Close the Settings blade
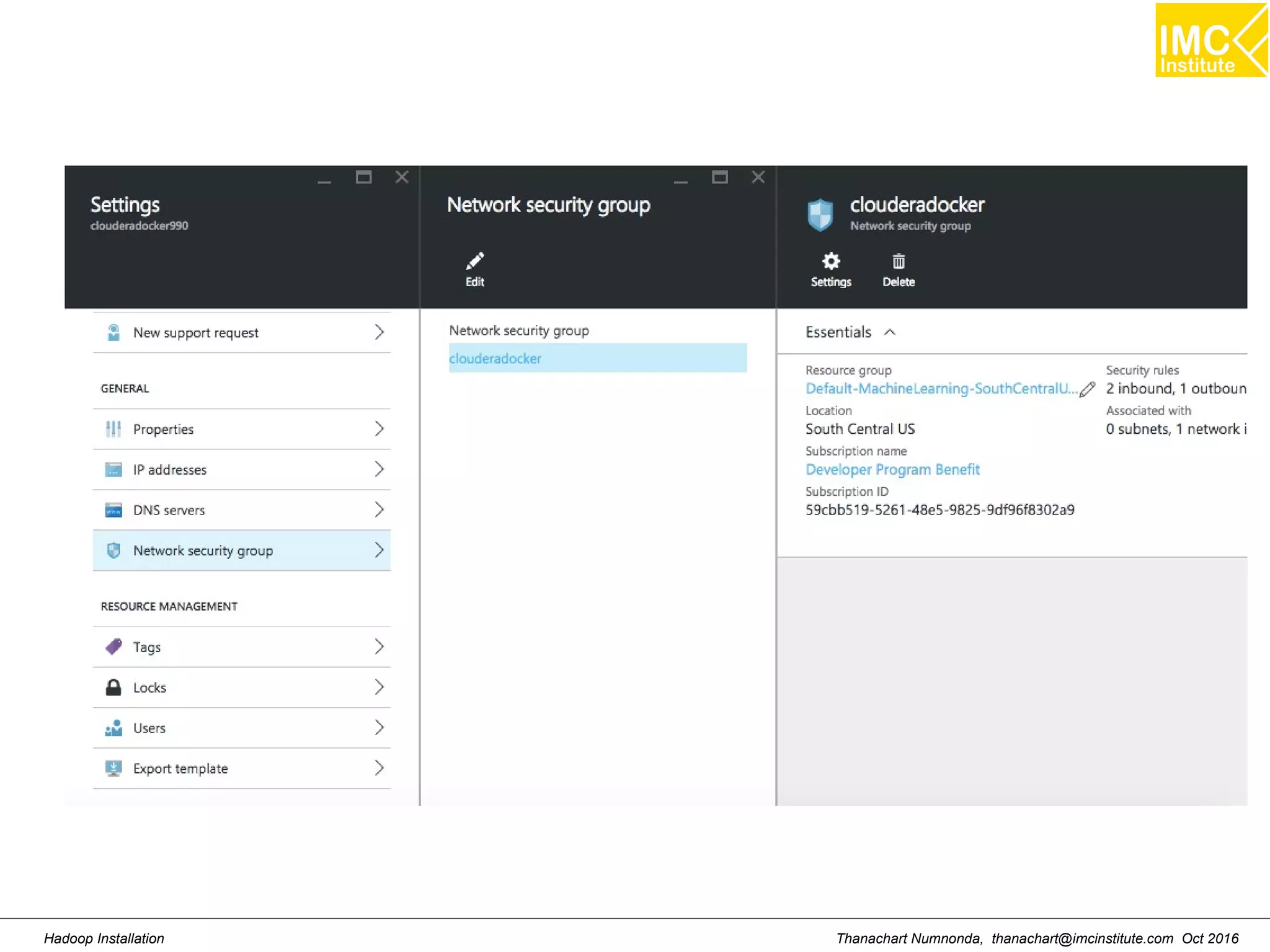The image size is (1270, 952). click(402, 177)
